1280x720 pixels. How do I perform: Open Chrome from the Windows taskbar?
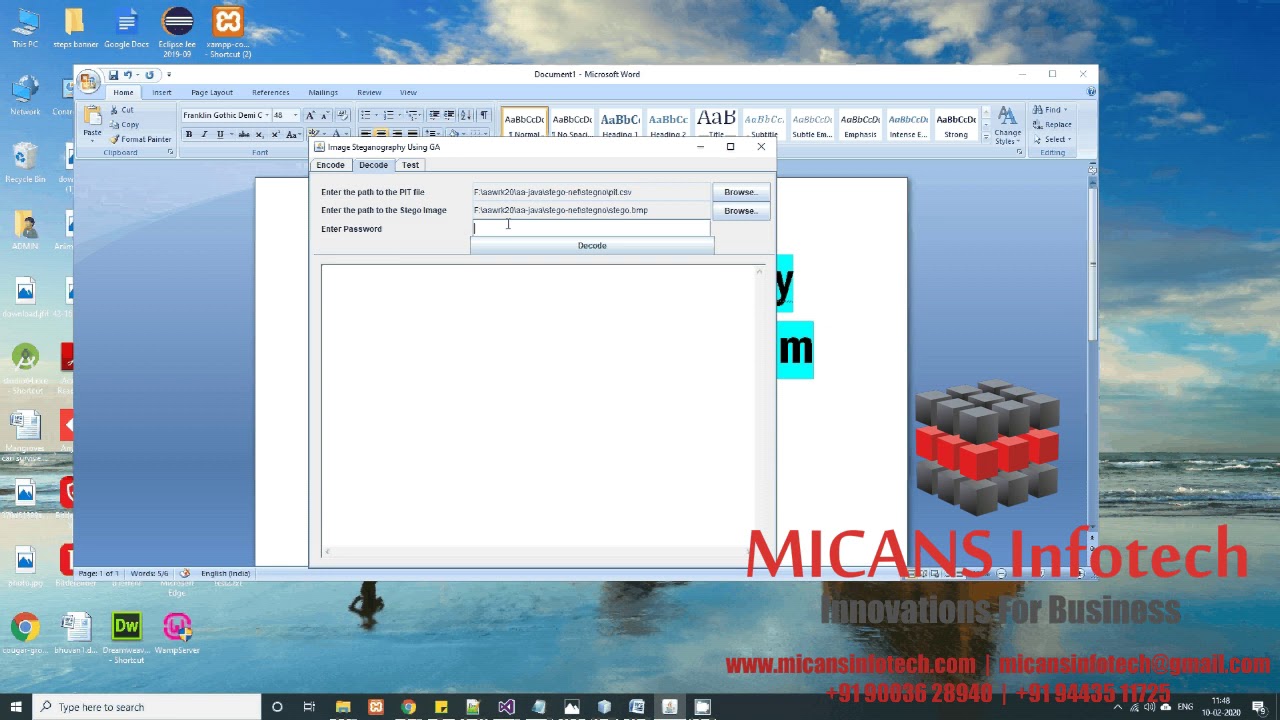408,707
